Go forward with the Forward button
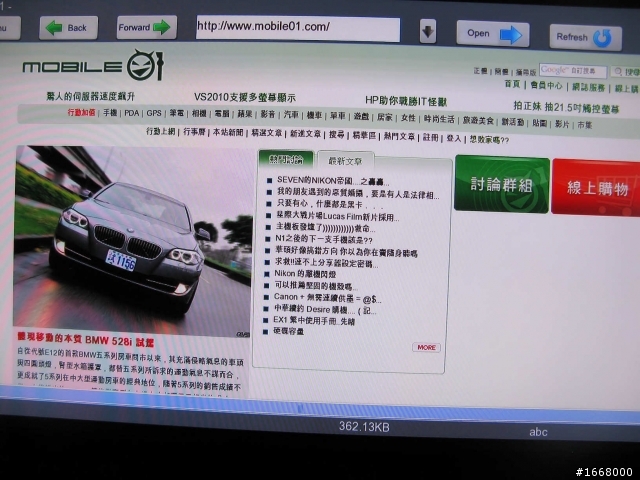 pyautogui.click(x=147, y=28)
